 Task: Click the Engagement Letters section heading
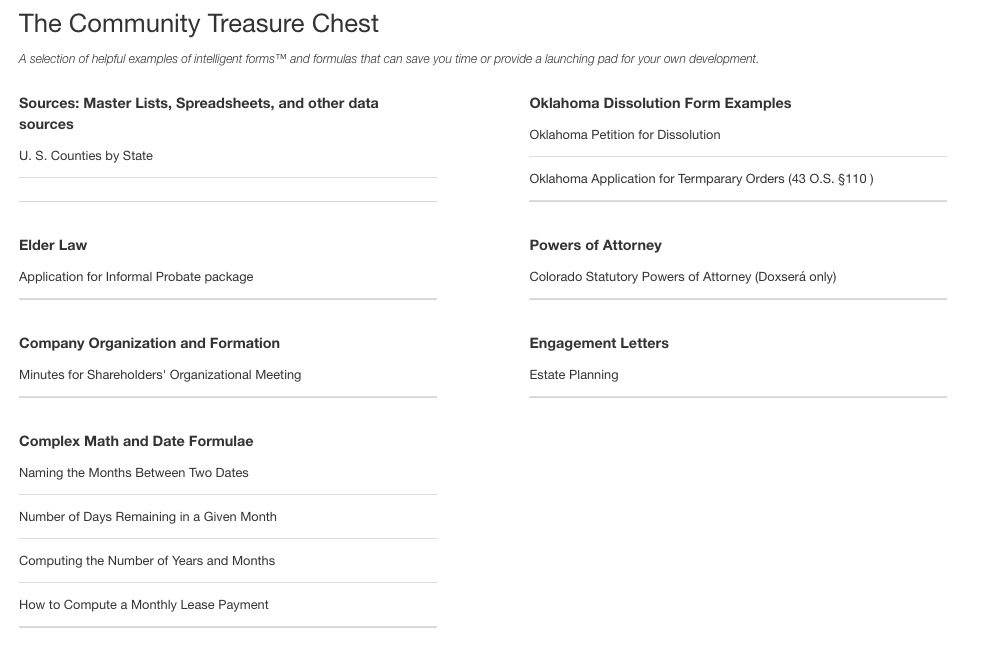click(599, 343)
